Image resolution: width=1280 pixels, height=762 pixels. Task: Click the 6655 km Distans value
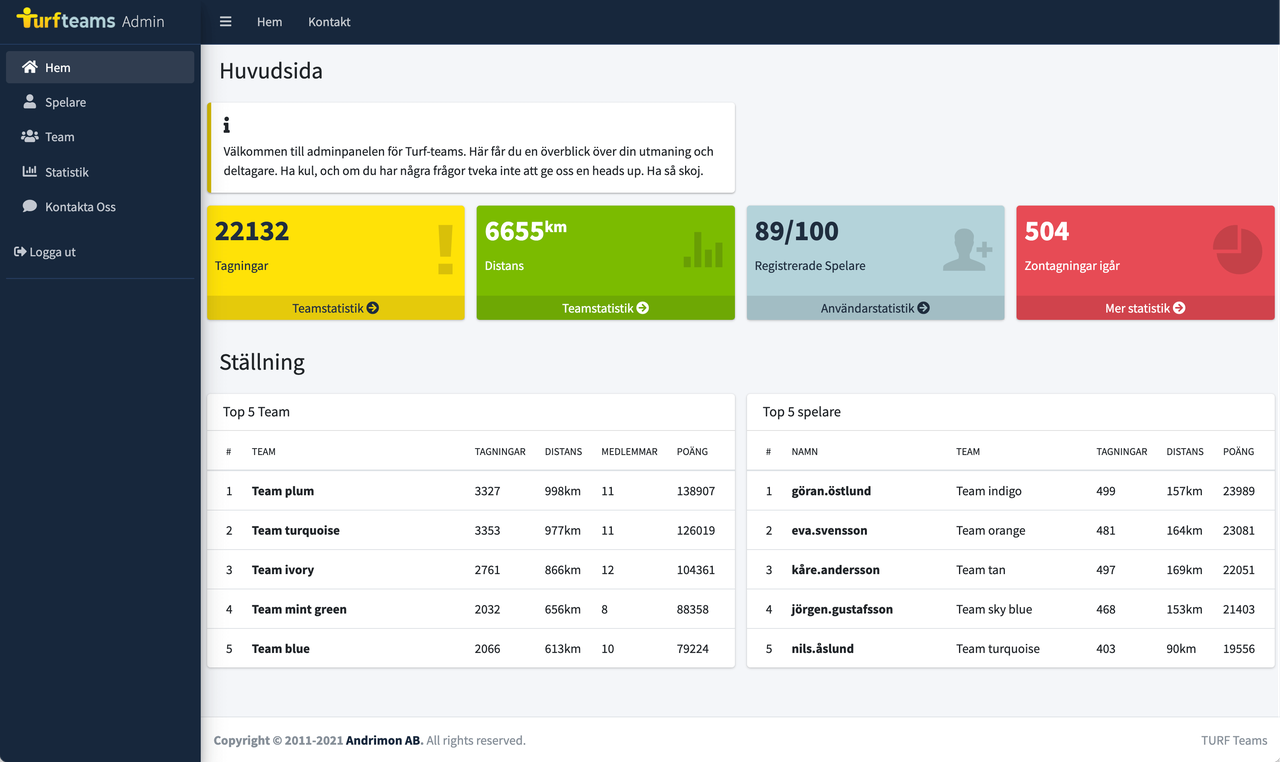click(526, 231)
